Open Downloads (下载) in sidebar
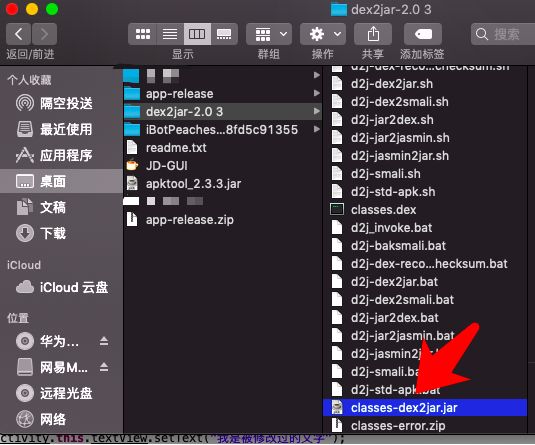The width and height of the screenshot is (535, 445). [x=61, y=233]
